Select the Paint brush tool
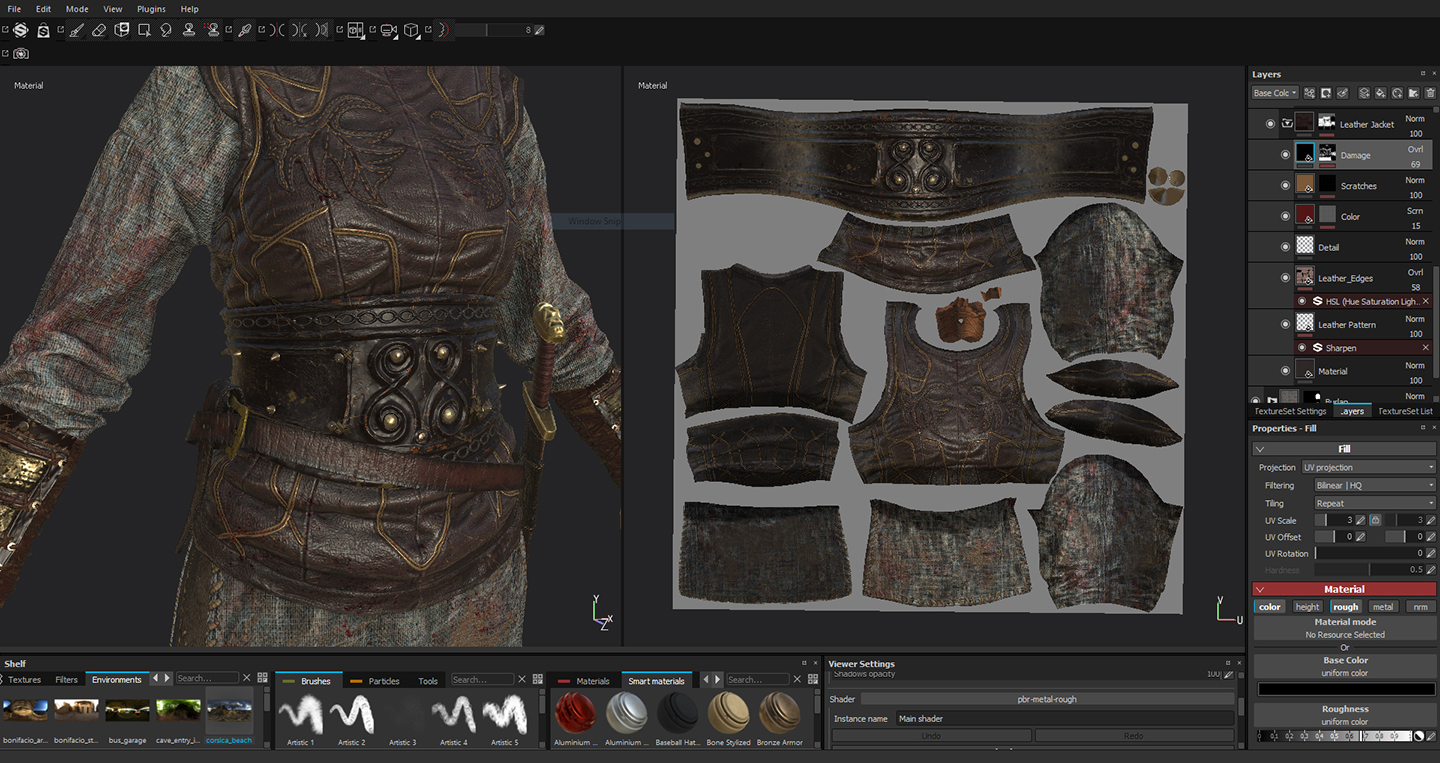The width and height of the screenshot is (1440, 763). [76, 30]
